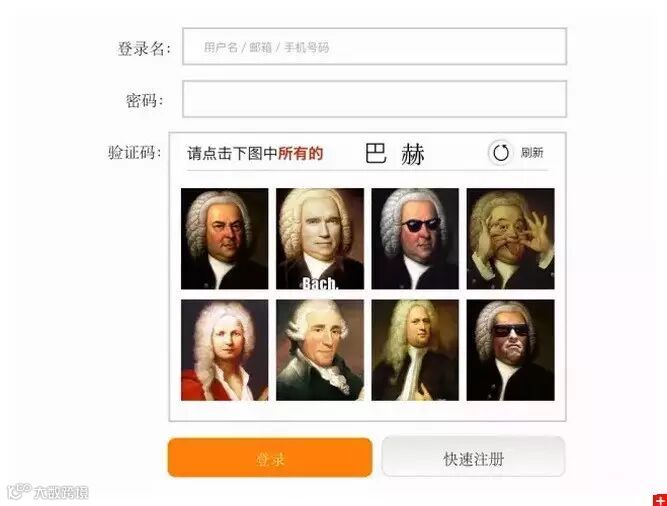Select the portrait with the lace cravat
This screenshot has height=506, width=667.
(320, 350)
